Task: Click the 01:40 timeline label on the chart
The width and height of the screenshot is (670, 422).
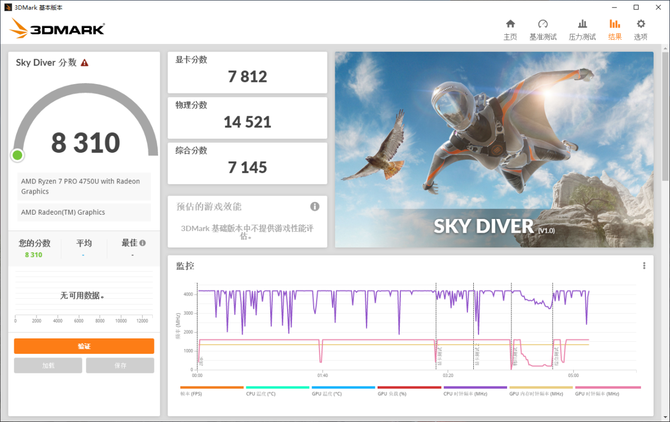Action: pos(323,375)
